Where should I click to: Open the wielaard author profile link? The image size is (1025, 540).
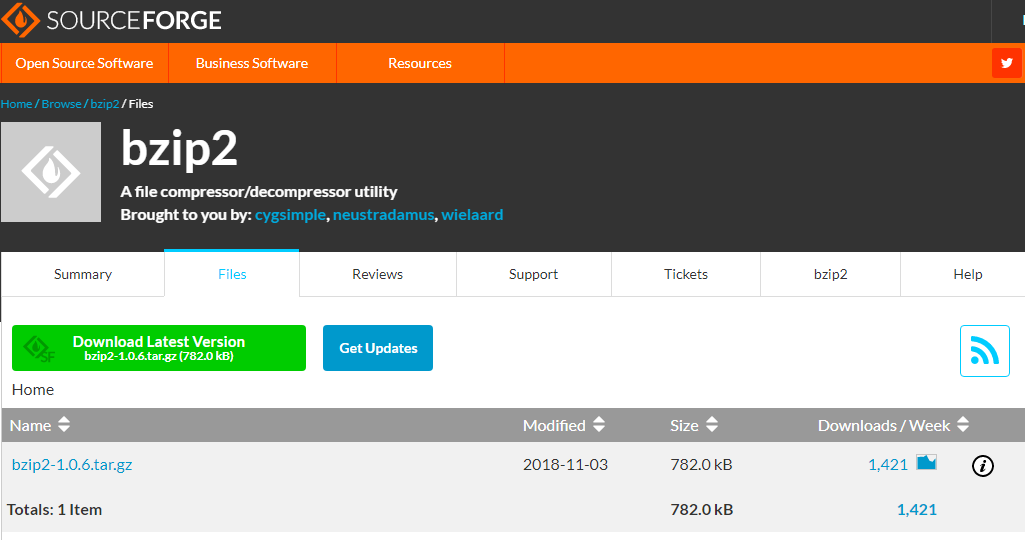pyautogui.click(x=472, y=214)
